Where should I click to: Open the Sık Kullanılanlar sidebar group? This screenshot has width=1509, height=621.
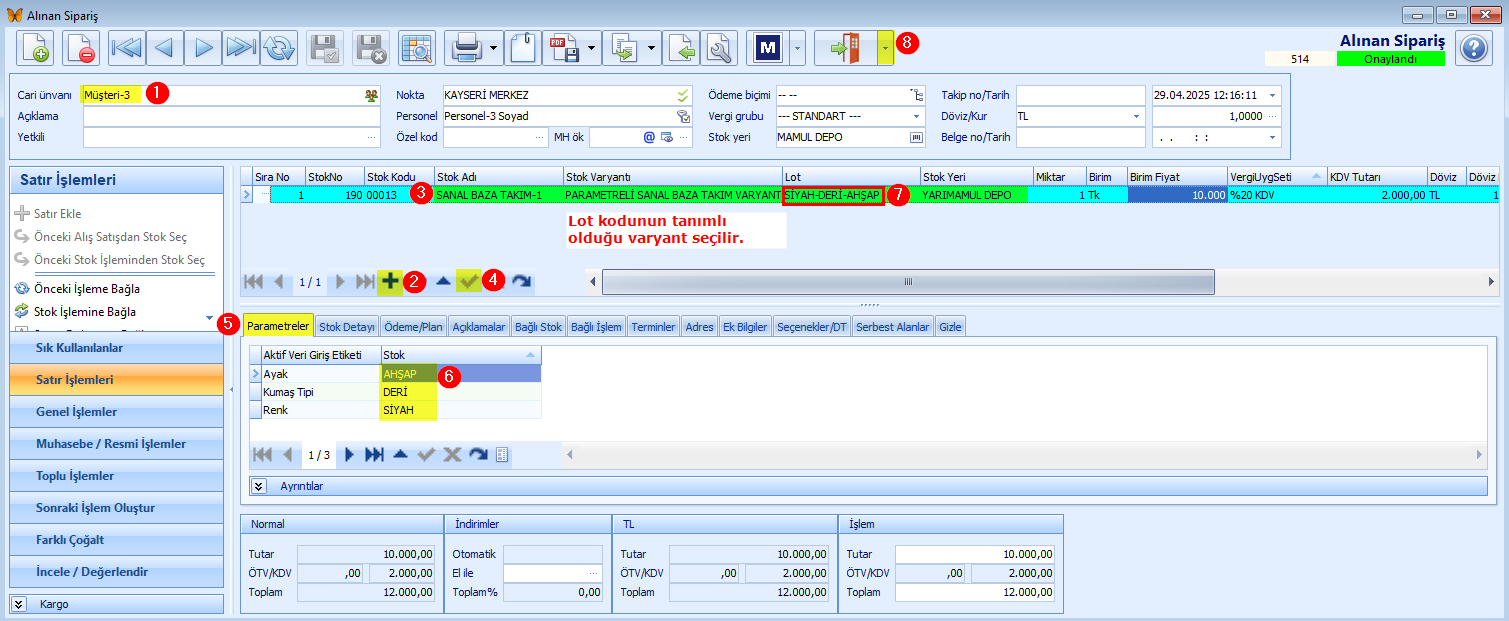(x=116, y=348)
